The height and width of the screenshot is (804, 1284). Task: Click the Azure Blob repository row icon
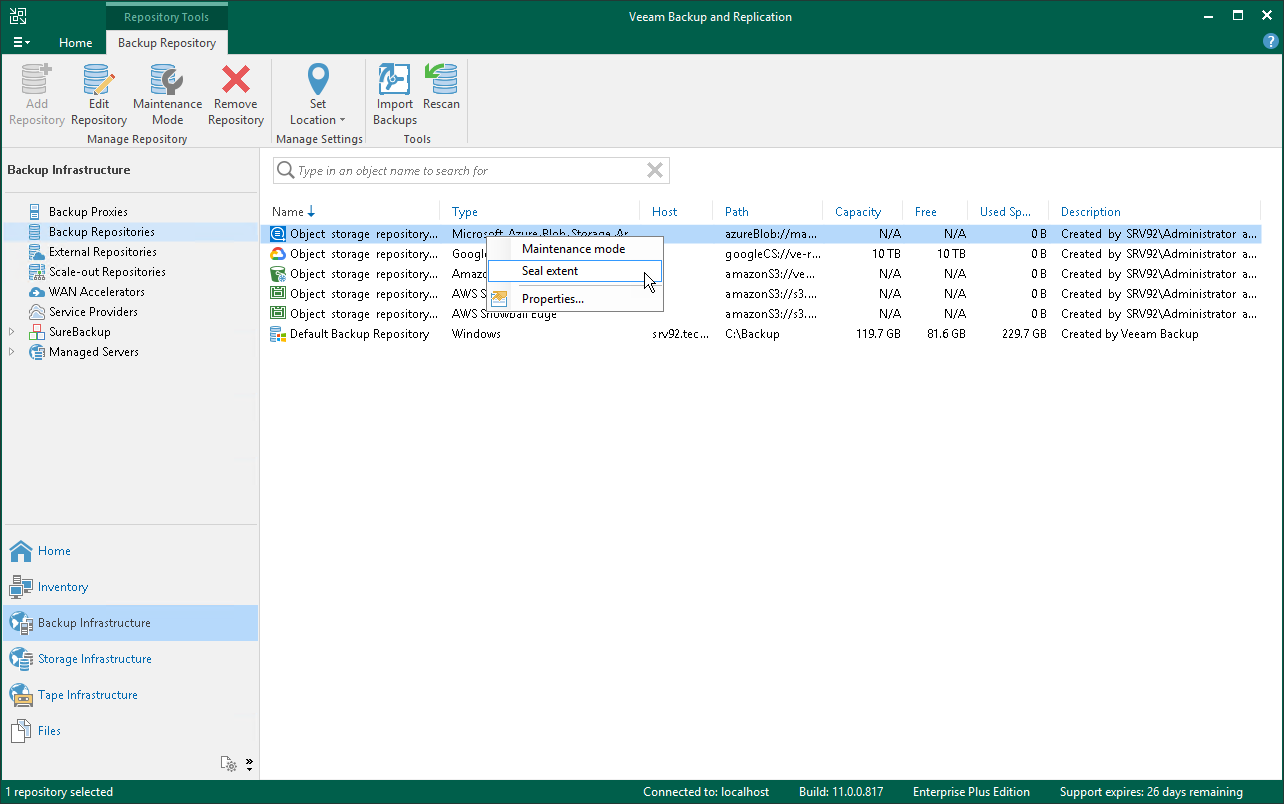278,234
